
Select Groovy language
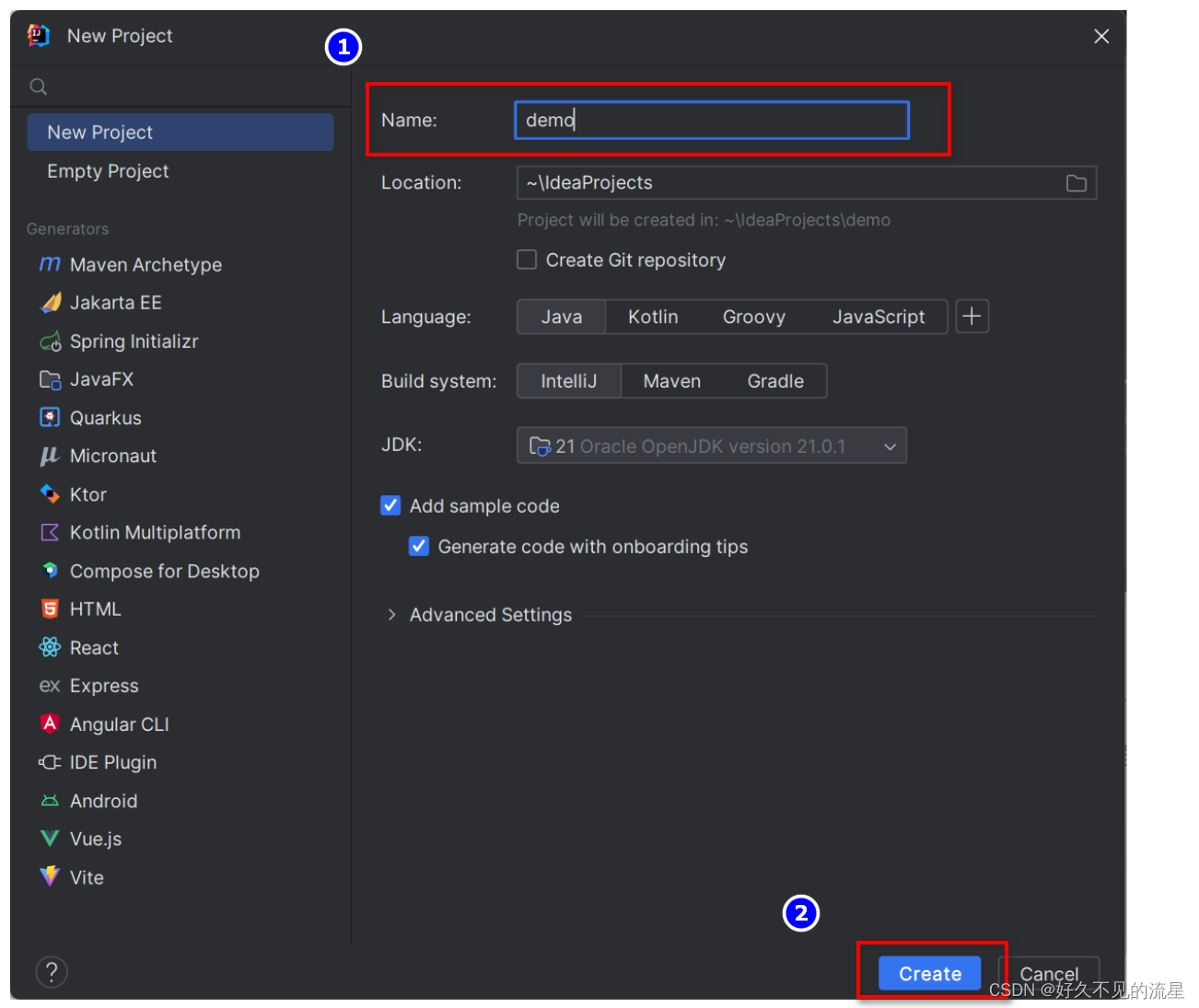click(754, 317)
